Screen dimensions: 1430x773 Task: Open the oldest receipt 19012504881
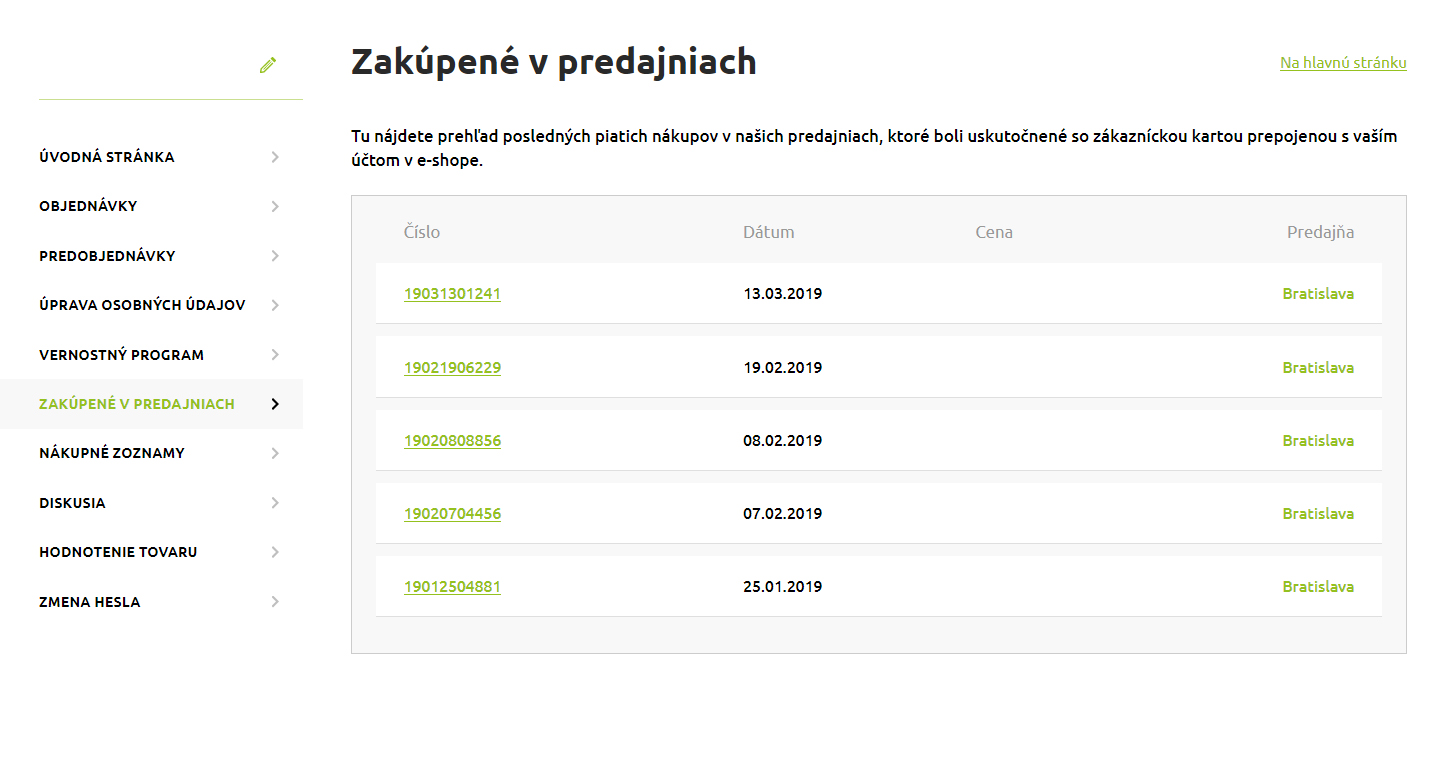[452, 586]
